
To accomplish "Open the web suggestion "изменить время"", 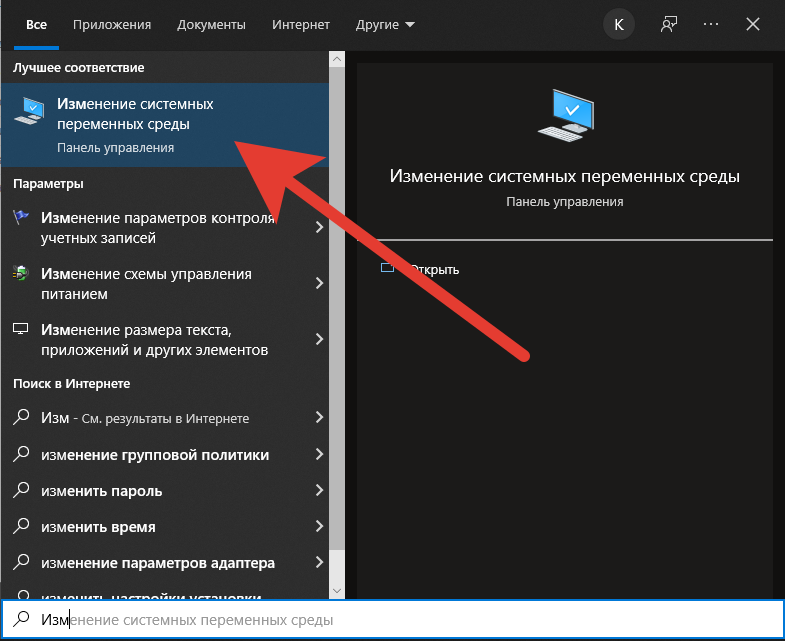I will pos(98,527).
